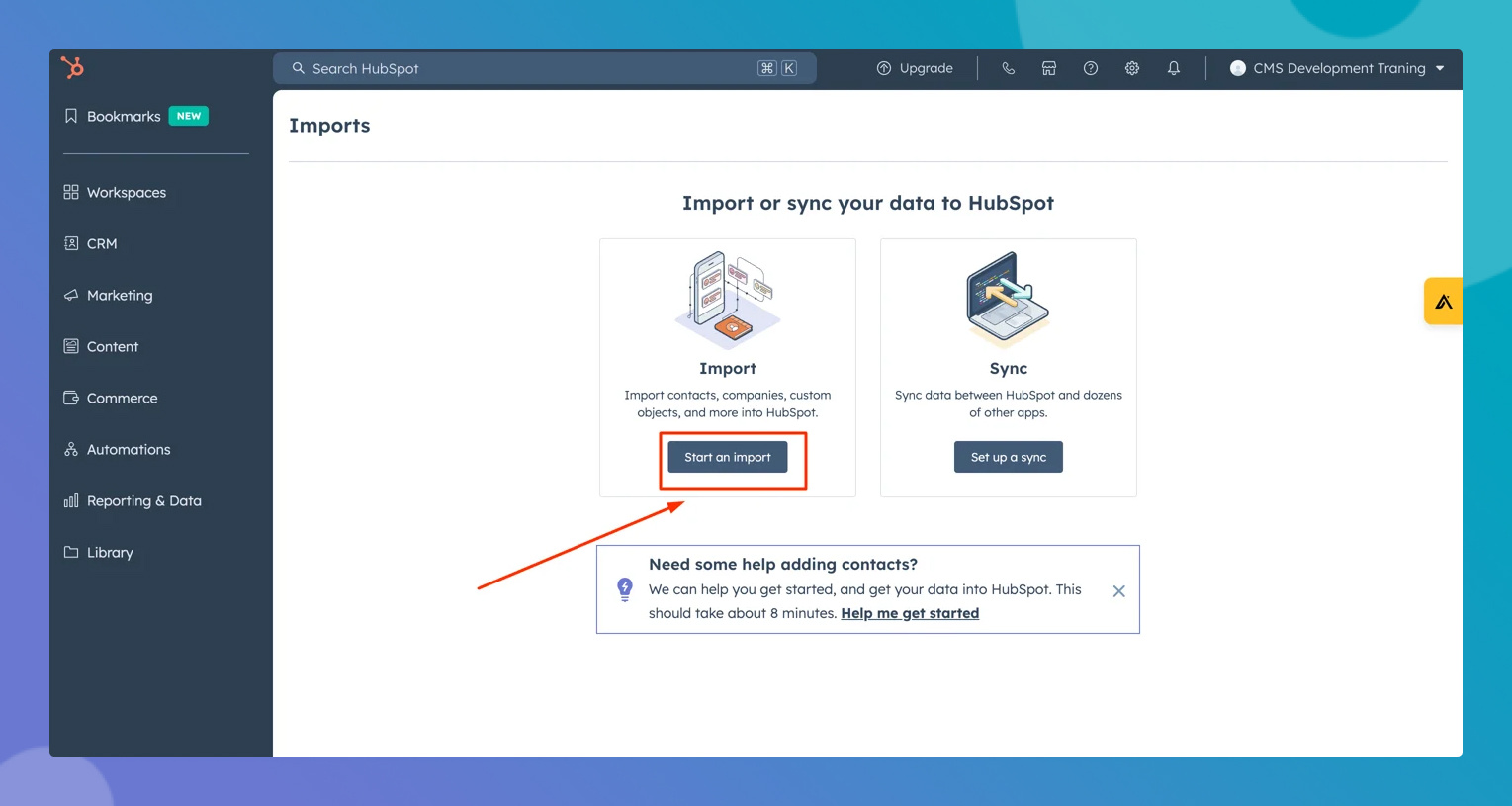
Task: Follow the Help me get started link
Action: (x=909, y=613)
